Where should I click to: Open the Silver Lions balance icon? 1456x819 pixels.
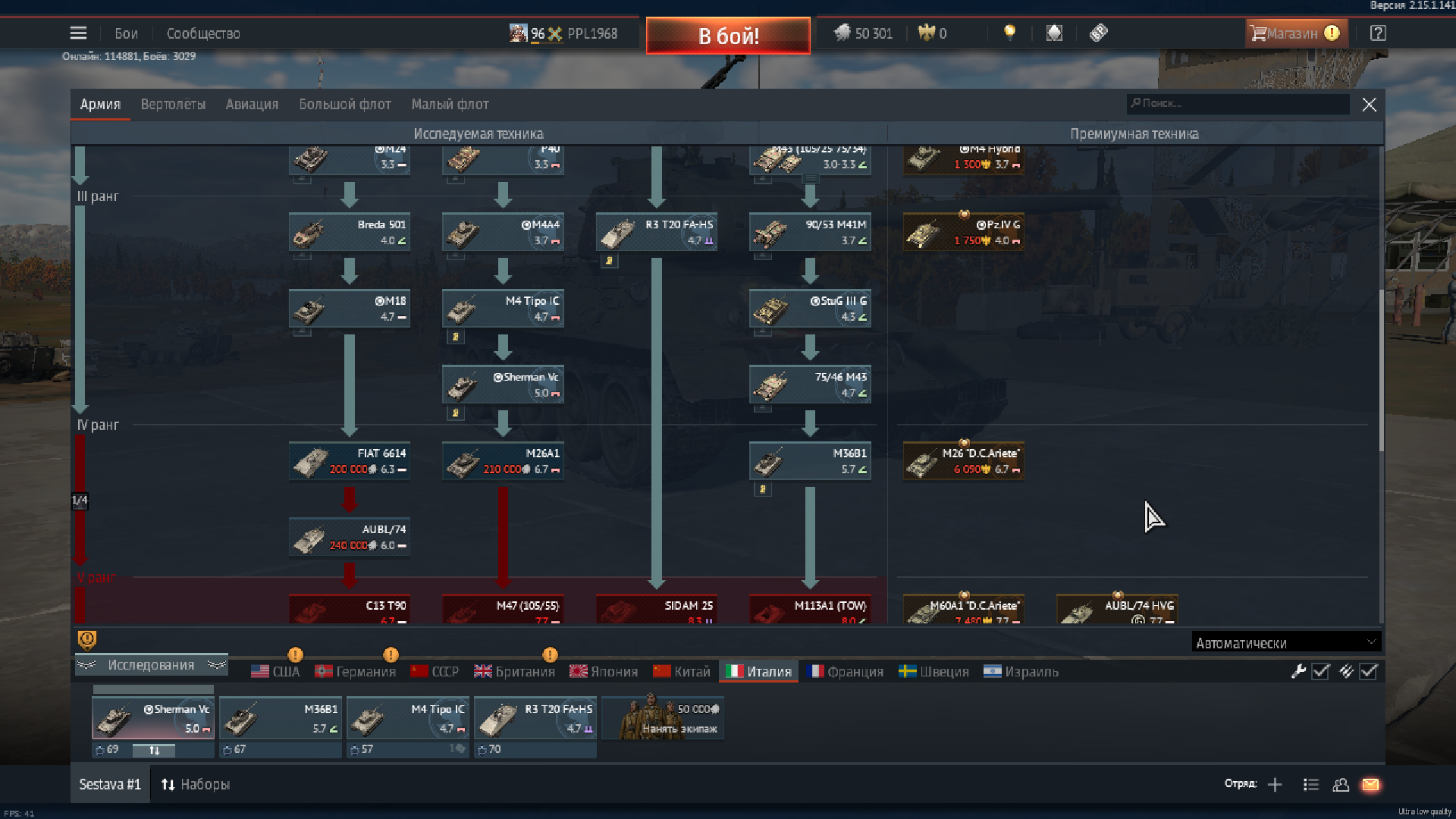842,33
